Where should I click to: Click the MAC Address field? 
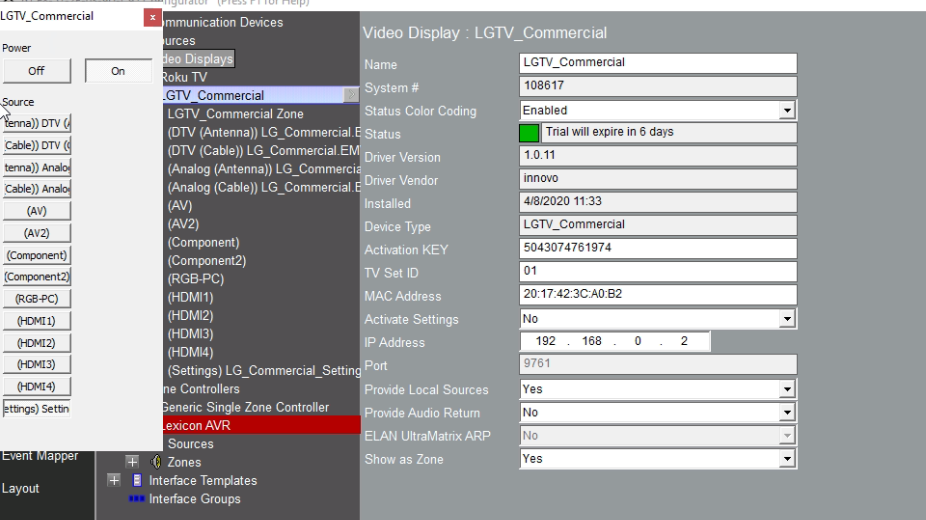[x=658, y=294]
